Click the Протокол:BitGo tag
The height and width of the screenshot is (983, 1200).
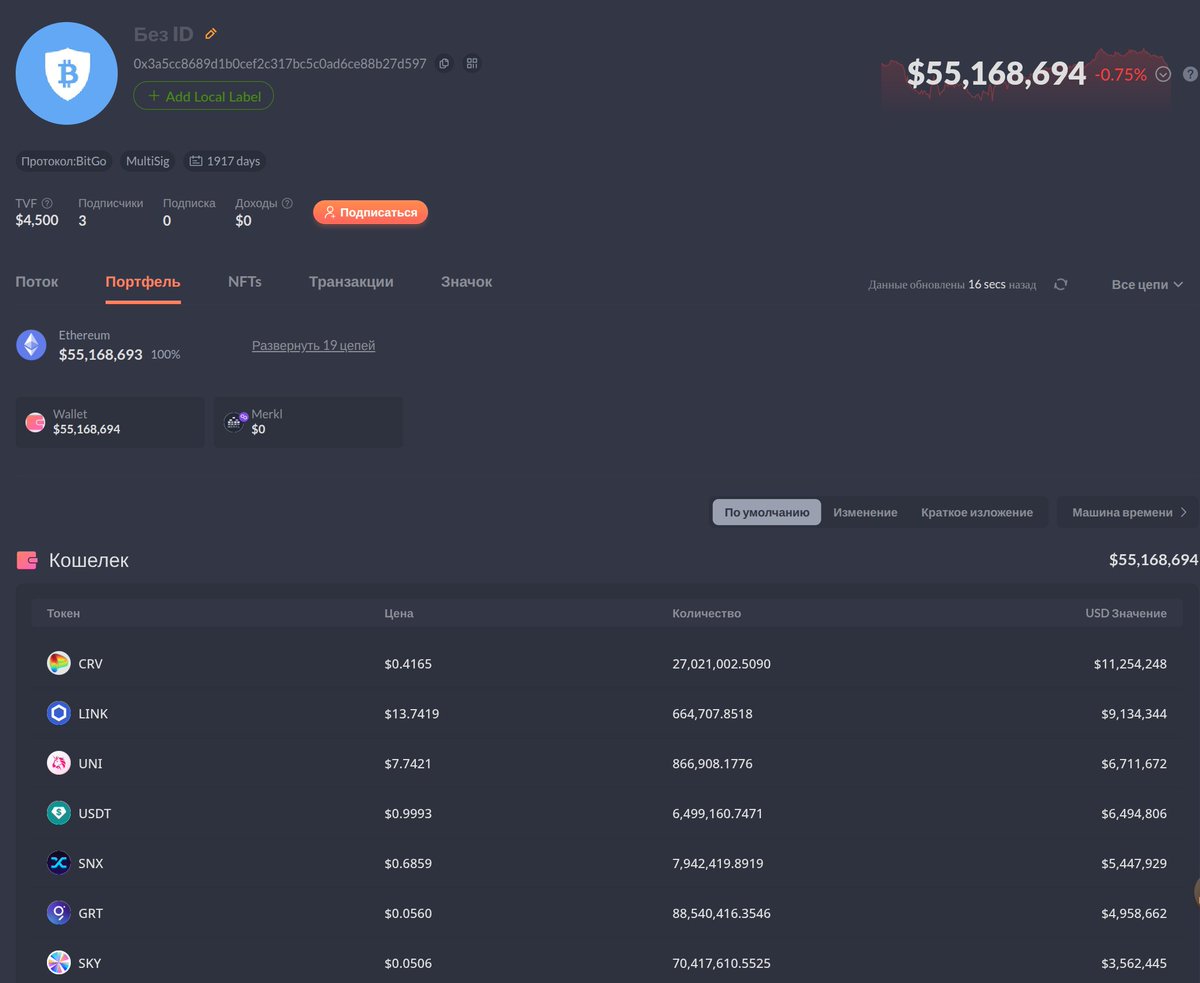tap(64, 161)
